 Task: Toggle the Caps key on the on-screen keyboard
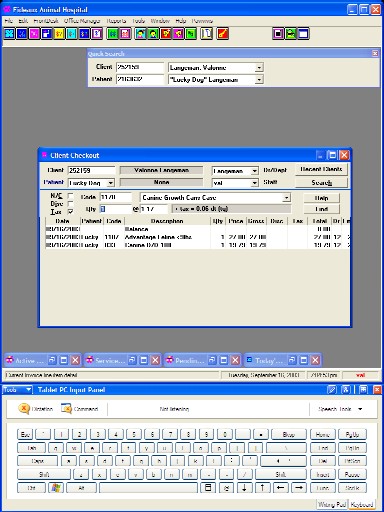[x=37, y=461]
